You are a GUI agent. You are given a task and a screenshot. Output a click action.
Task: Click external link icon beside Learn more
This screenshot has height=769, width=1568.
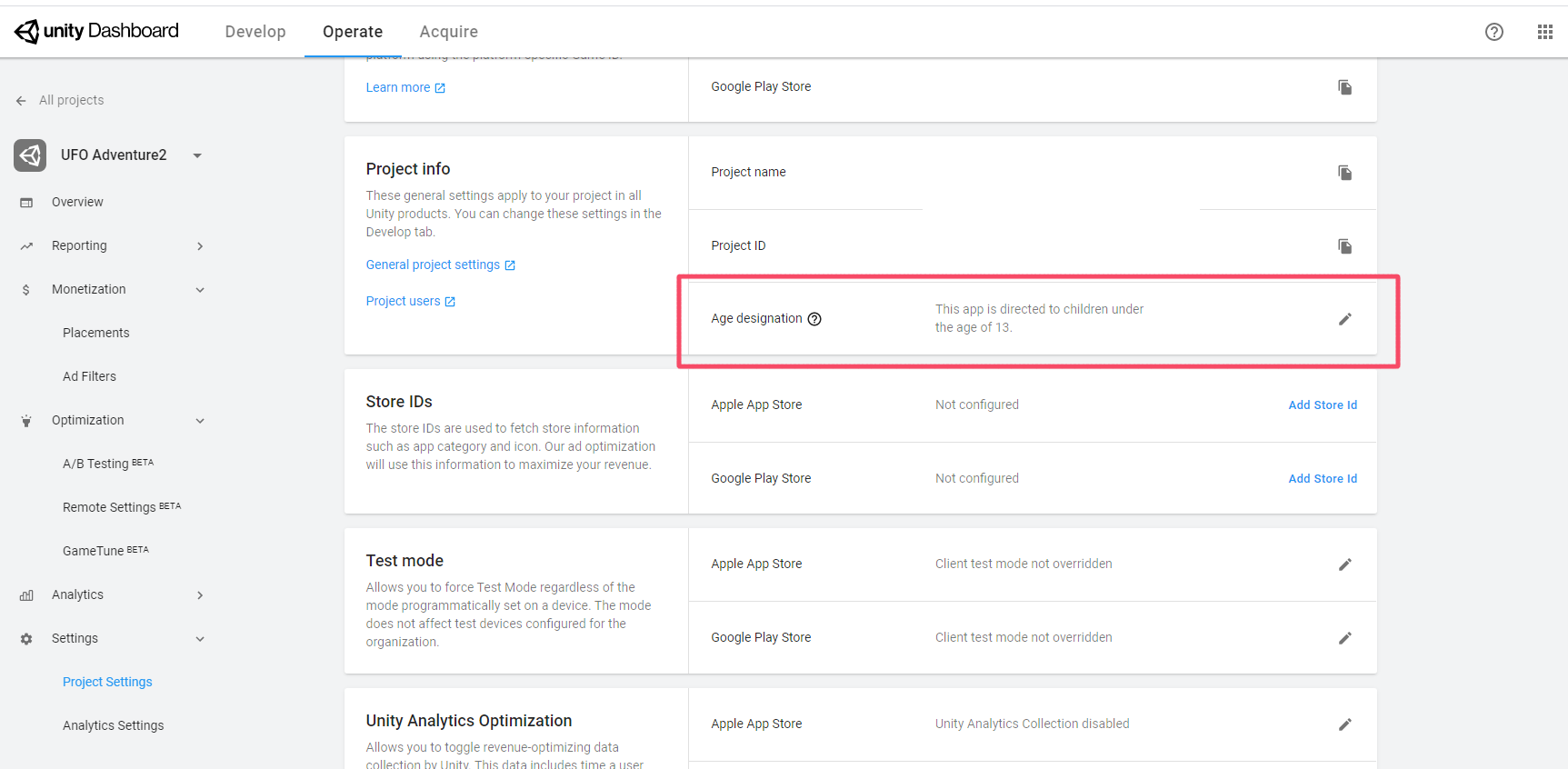[440, 88]
